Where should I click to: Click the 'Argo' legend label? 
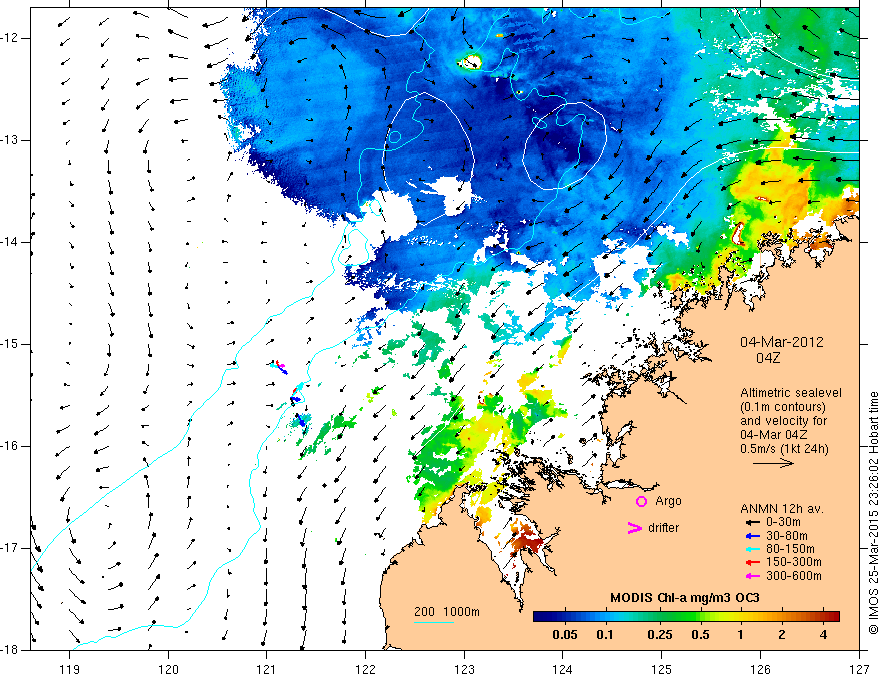click(x=668, y=501)
